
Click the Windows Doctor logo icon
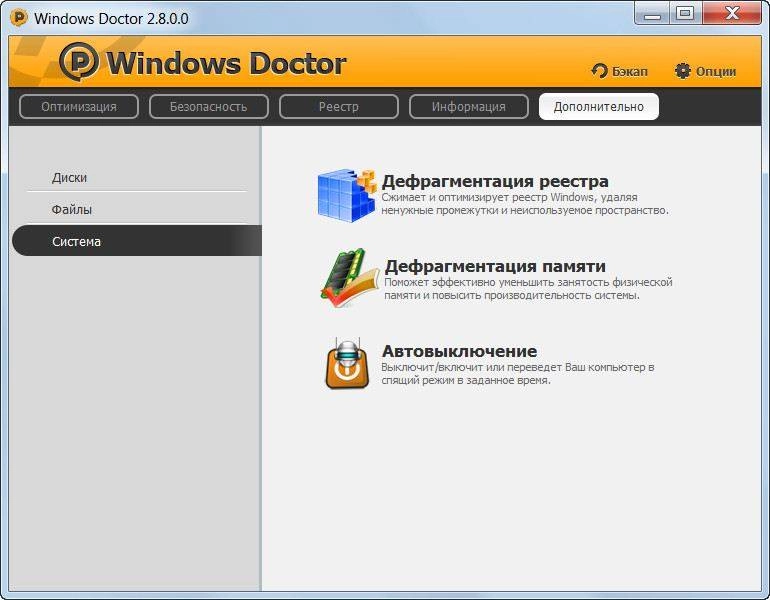[79, 61]
